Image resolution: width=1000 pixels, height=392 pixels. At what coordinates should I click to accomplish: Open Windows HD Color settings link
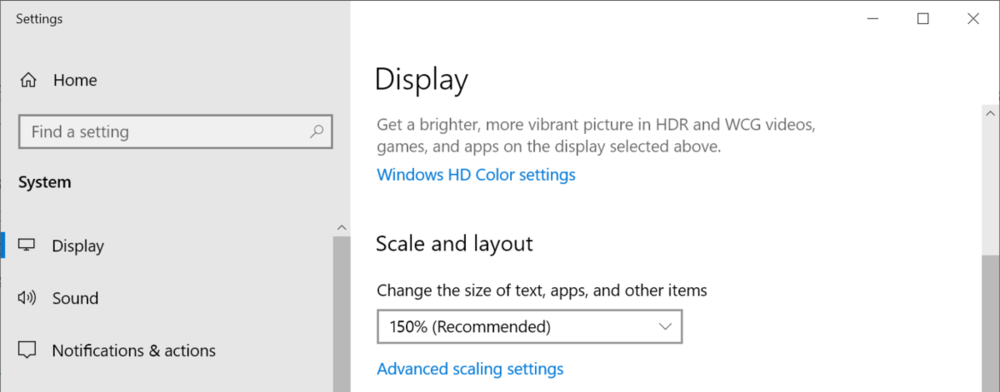(x=476, y=175)
